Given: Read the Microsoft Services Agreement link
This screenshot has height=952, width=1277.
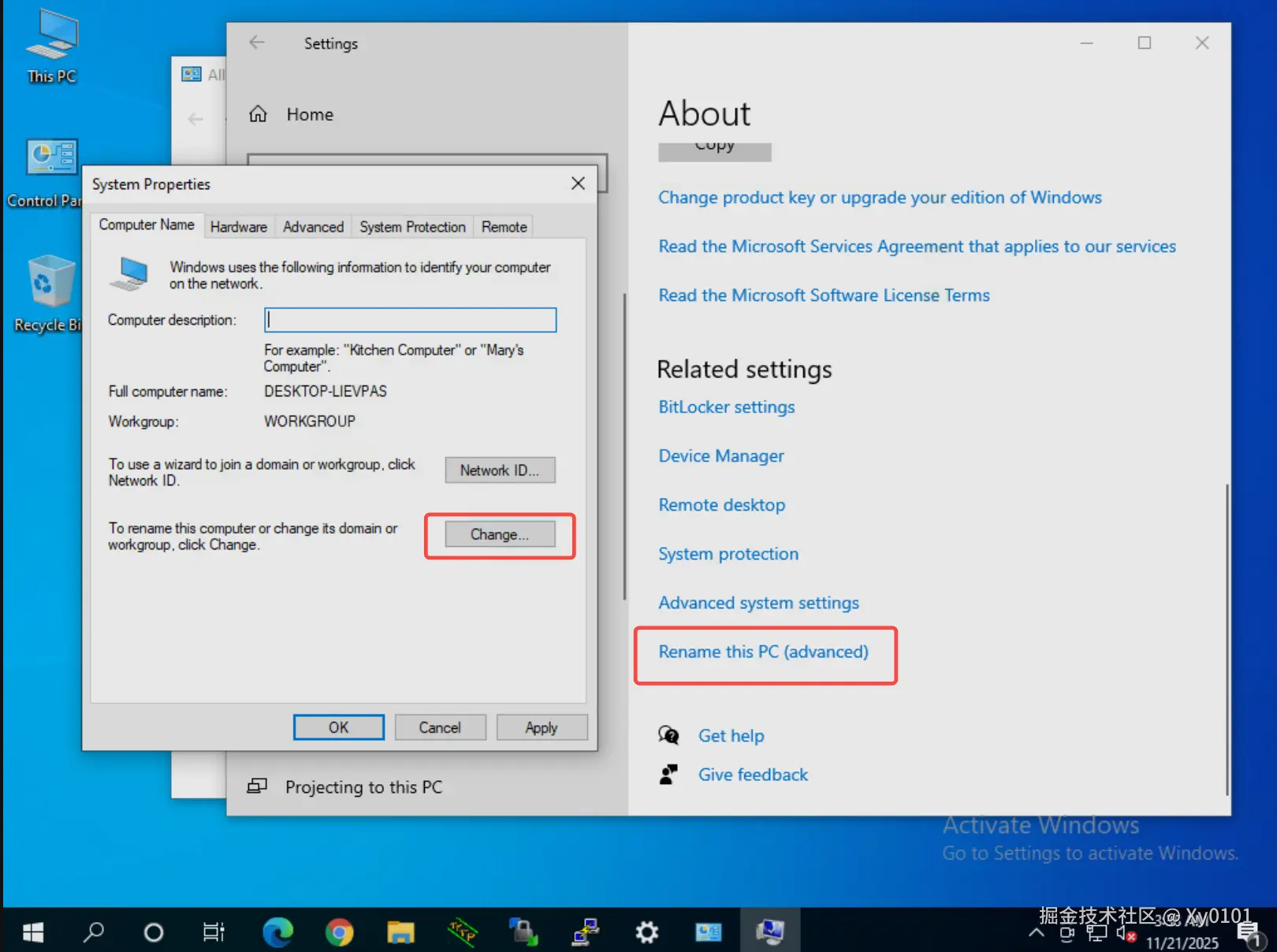Looking at the screenshot, I should pyautogui.click(x=918, y=246).
